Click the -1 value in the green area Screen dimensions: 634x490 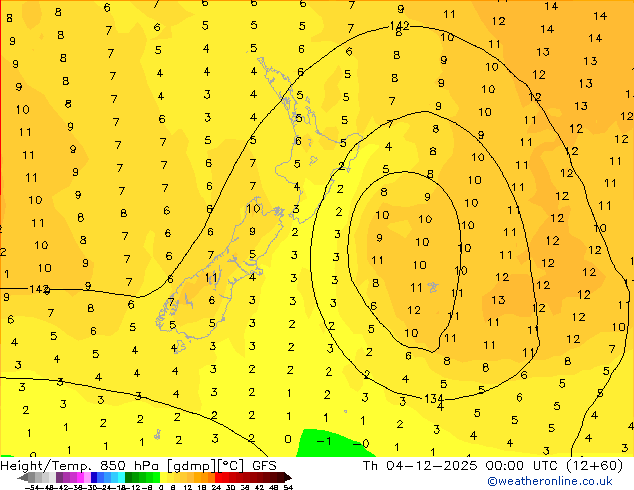tap(324, 441)
